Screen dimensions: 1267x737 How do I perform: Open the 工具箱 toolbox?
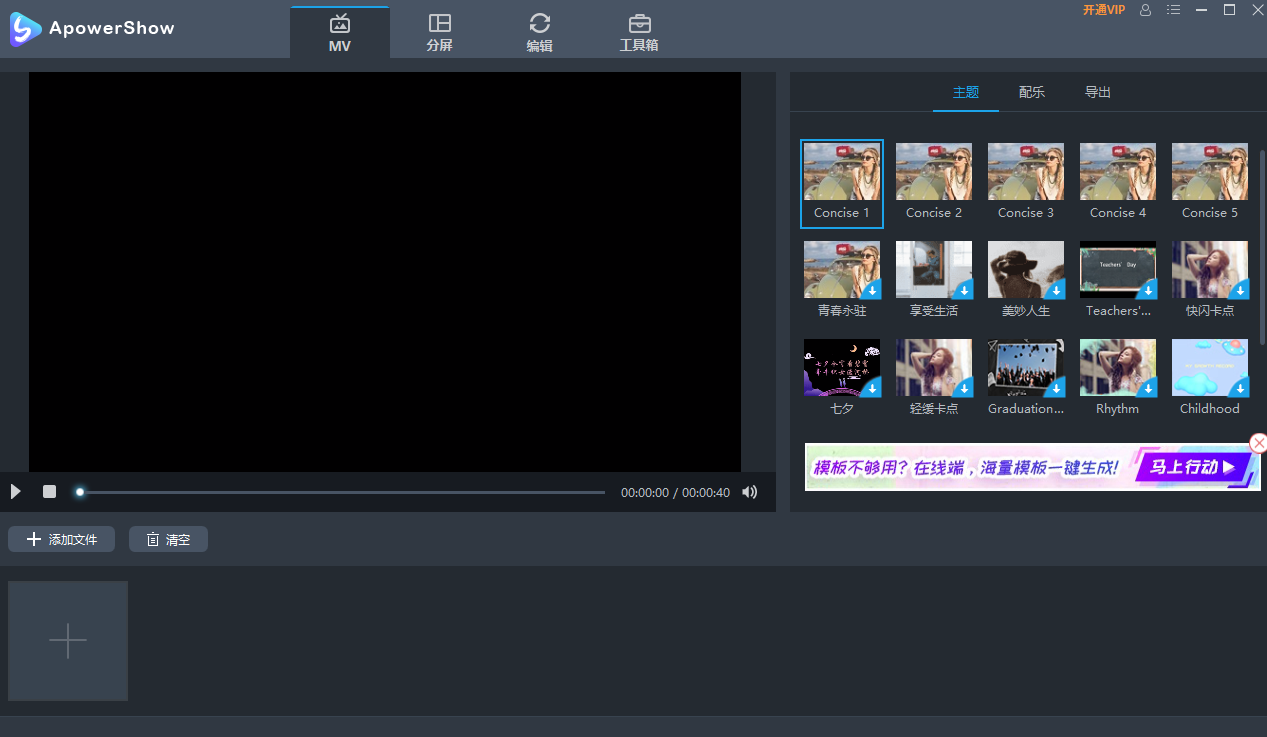coord(640,31)
